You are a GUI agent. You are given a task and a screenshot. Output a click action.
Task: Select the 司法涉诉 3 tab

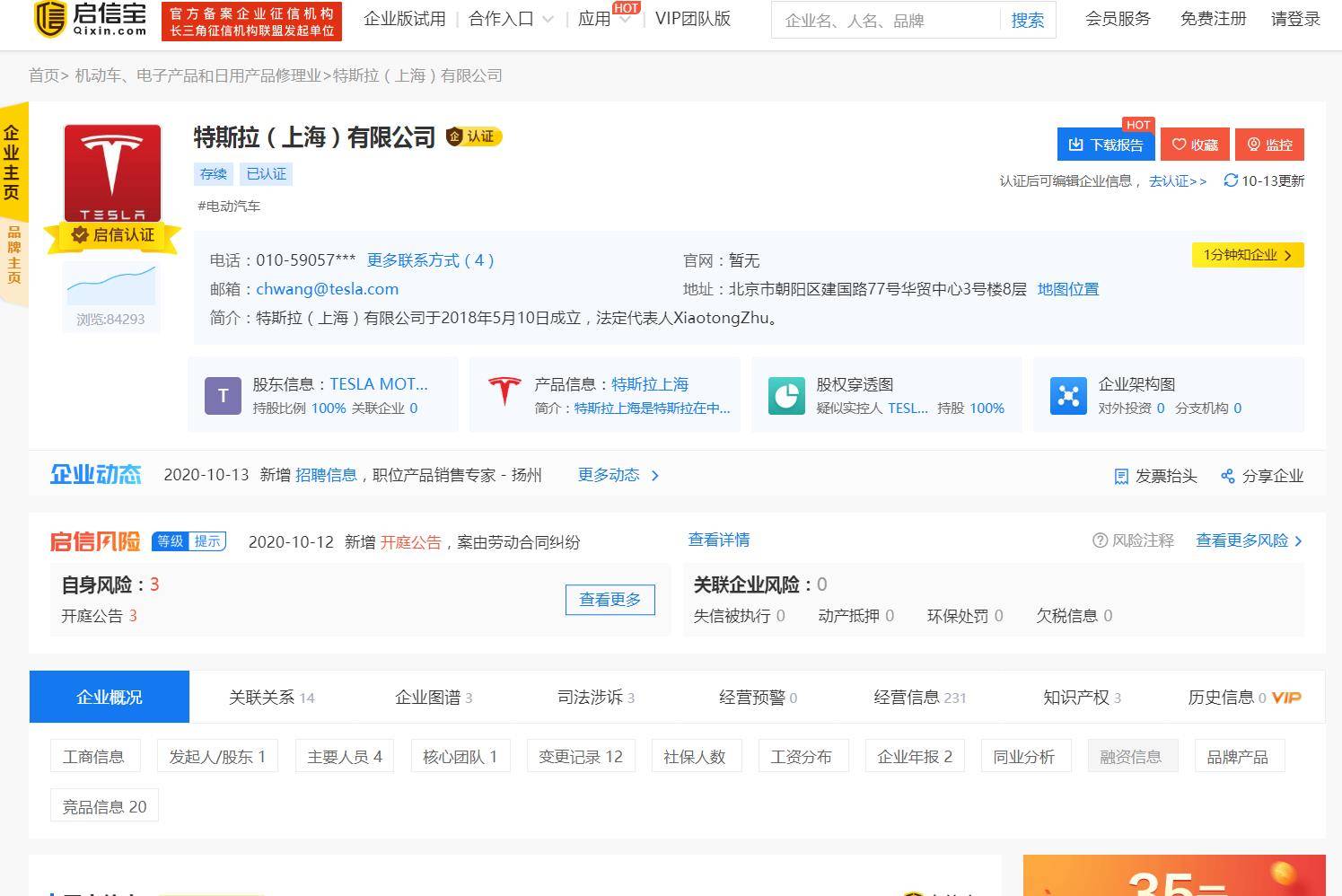point(596,698)
